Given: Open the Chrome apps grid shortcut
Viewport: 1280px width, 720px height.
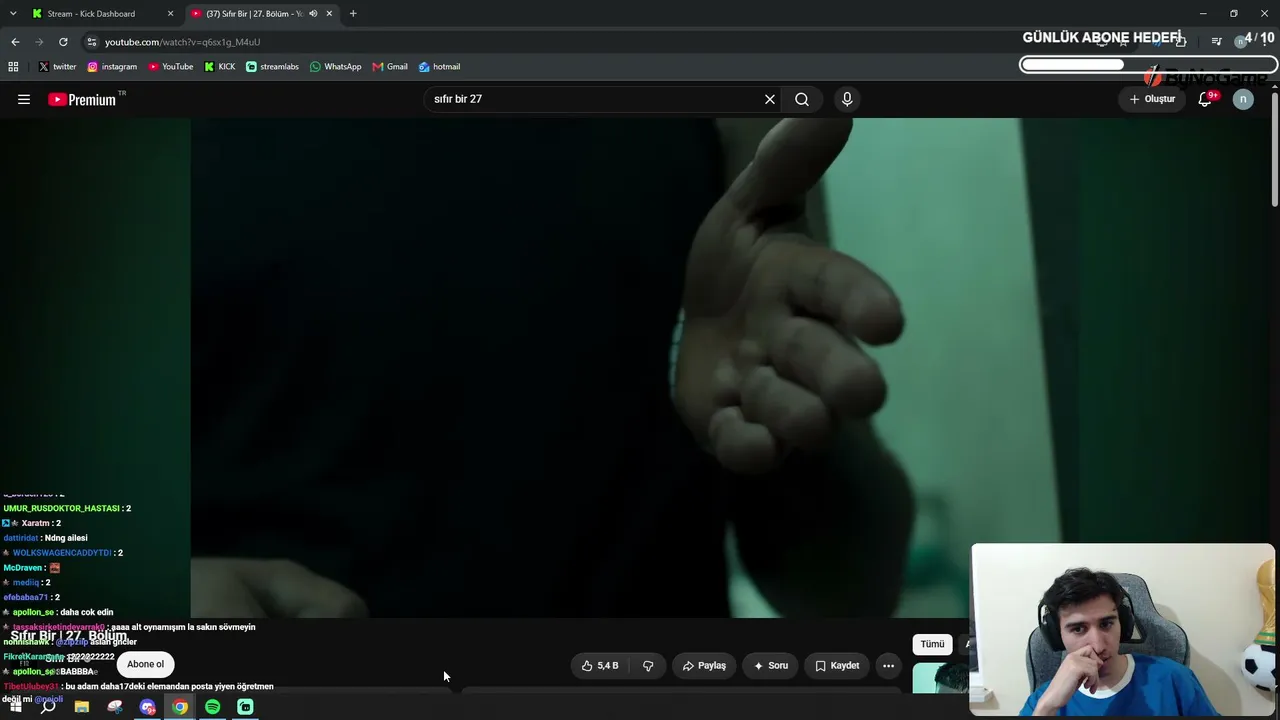Looking at the screenshot, I should tap(13, 67).
